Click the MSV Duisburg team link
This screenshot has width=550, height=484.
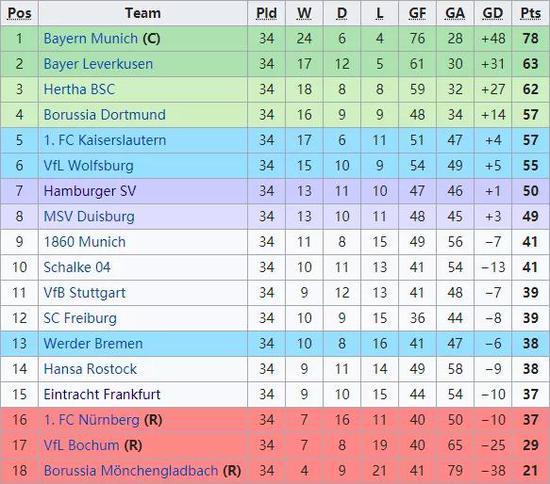[89, 217]
